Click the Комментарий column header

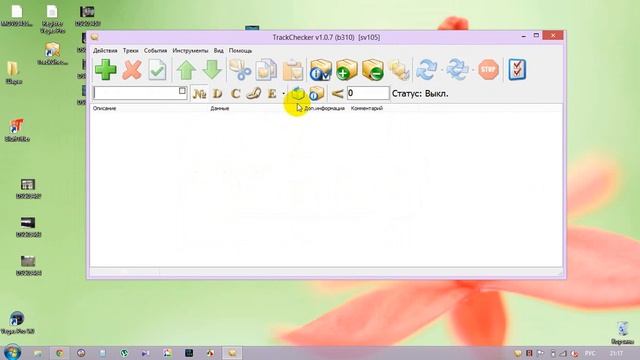point(367,108)
